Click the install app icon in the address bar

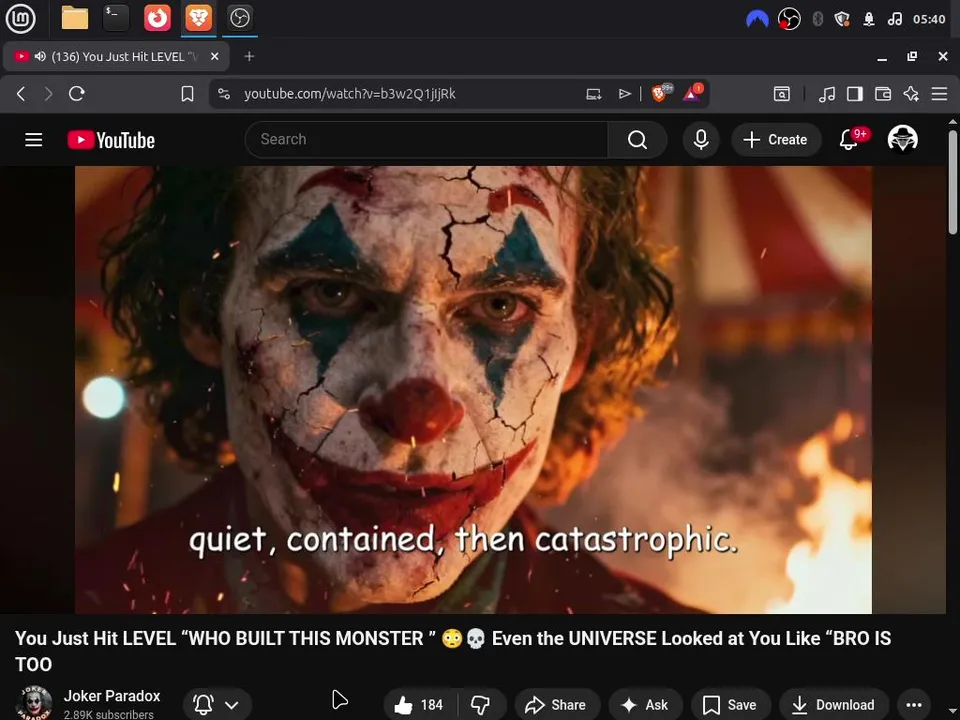(x=593, y=94)
